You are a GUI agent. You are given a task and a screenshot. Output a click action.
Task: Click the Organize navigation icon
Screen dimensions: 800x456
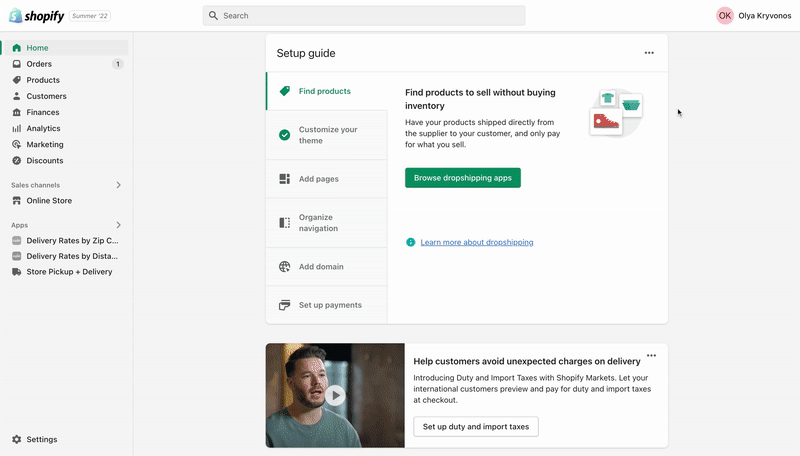285,222
